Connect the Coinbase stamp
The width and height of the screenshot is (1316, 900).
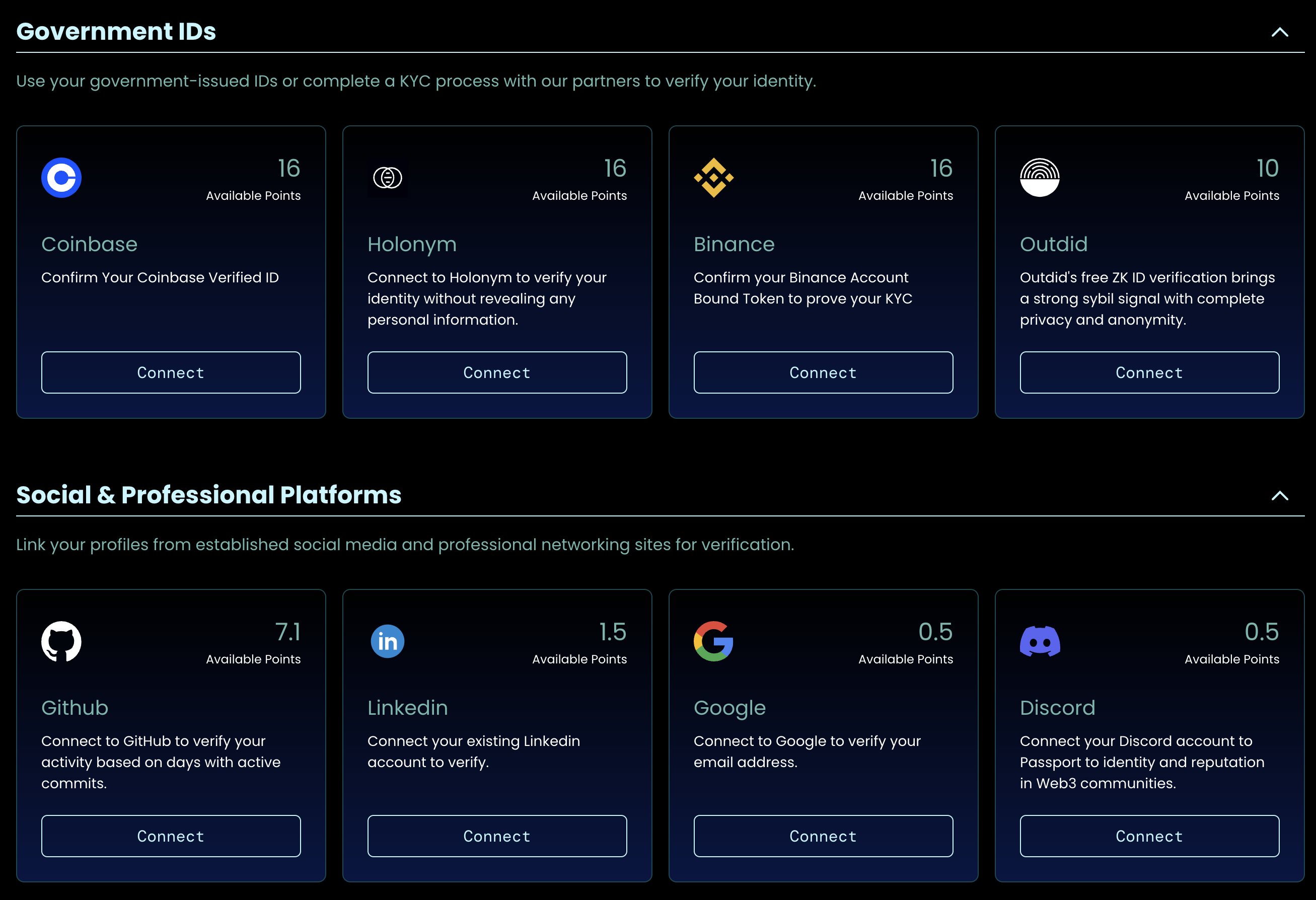pyautogui.click(x=171, y=372)
